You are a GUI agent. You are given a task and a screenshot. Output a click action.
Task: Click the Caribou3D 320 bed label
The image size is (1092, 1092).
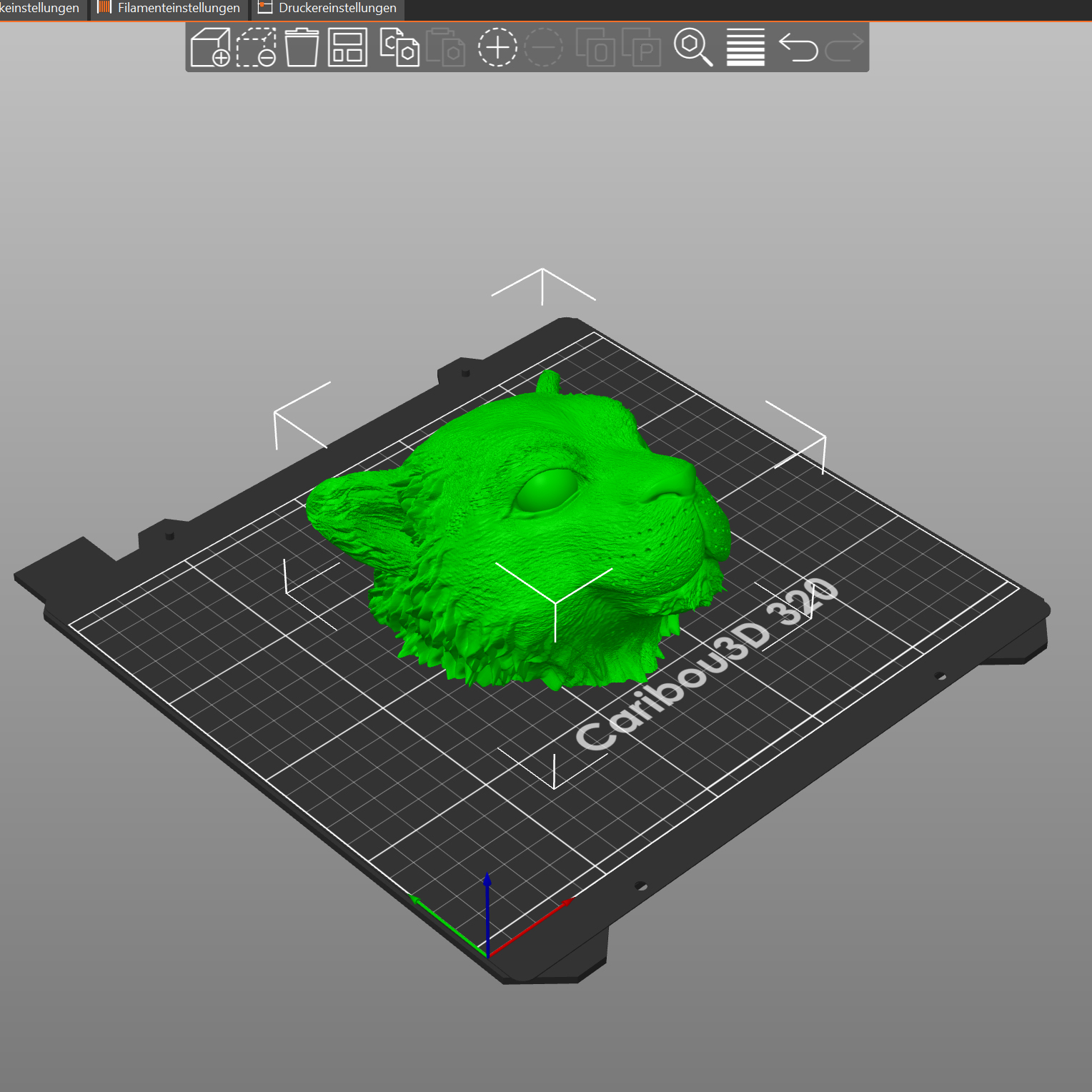(706, 665)
